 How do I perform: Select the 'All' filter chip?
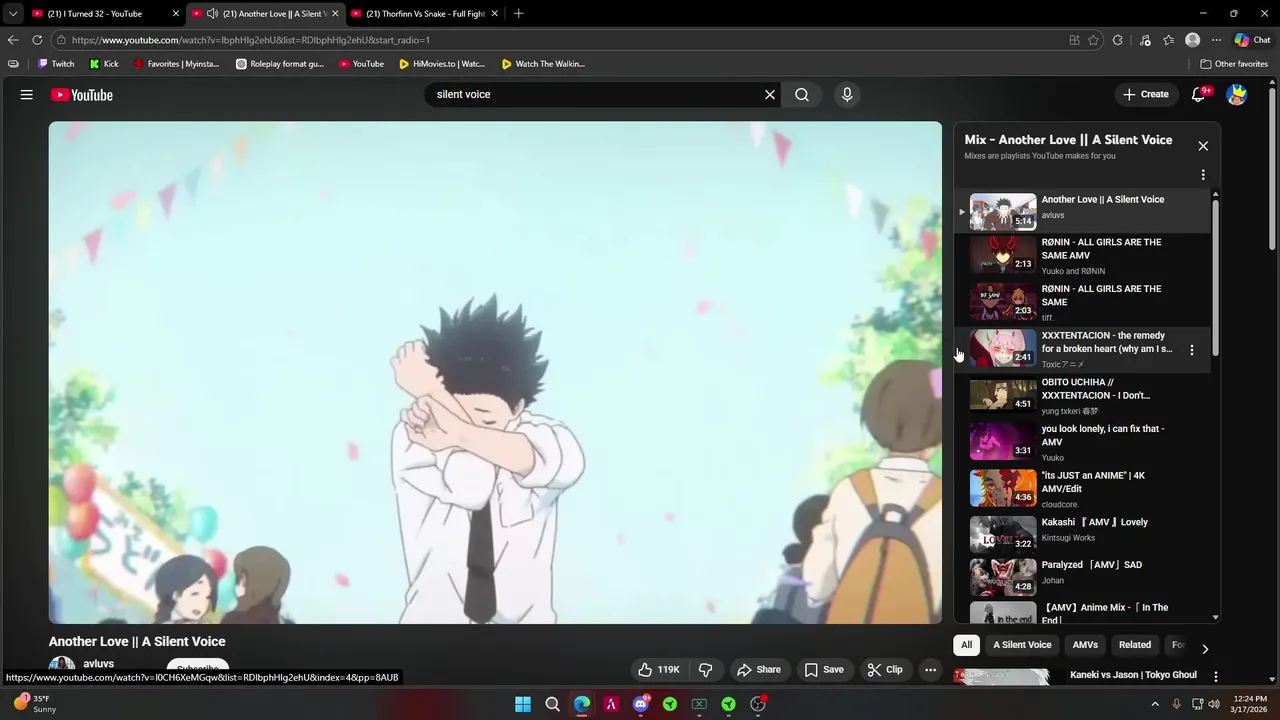966,645
